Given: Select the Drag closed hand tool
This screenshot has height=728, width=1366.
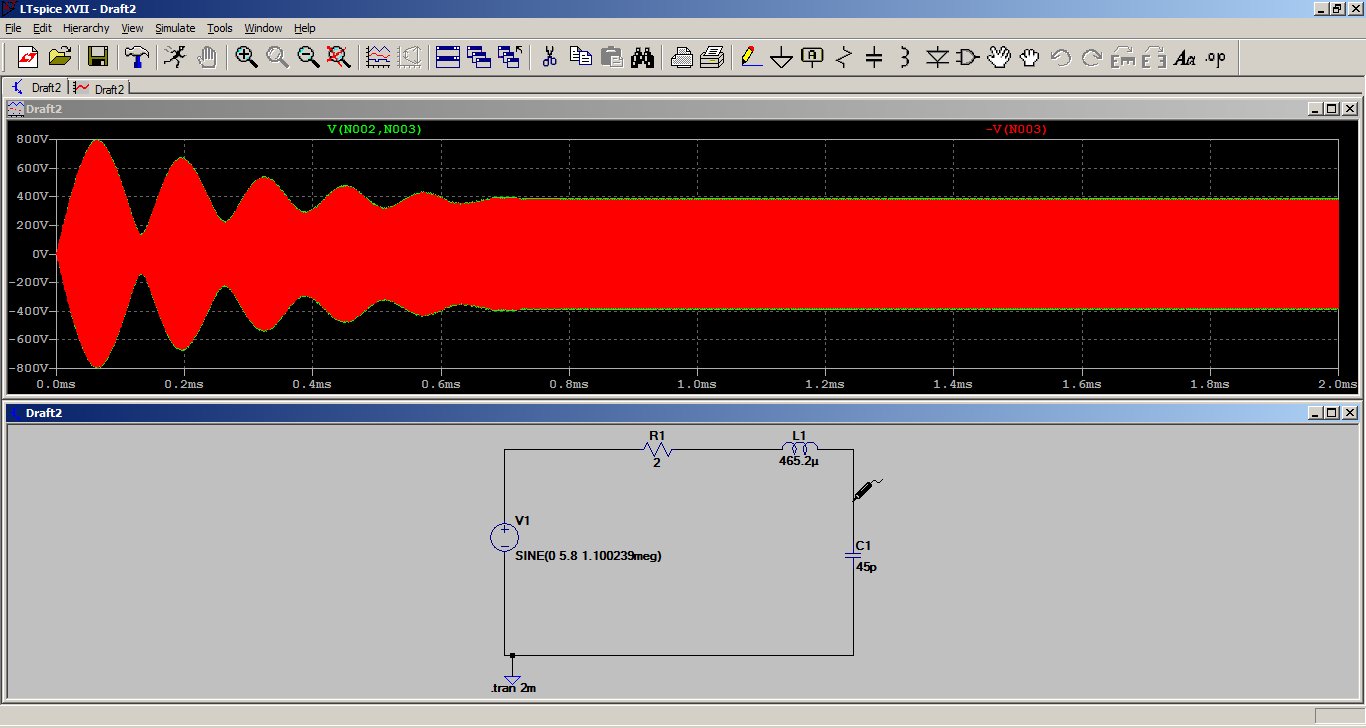Looking at the screenshot, I should [x=1030, y=57].
